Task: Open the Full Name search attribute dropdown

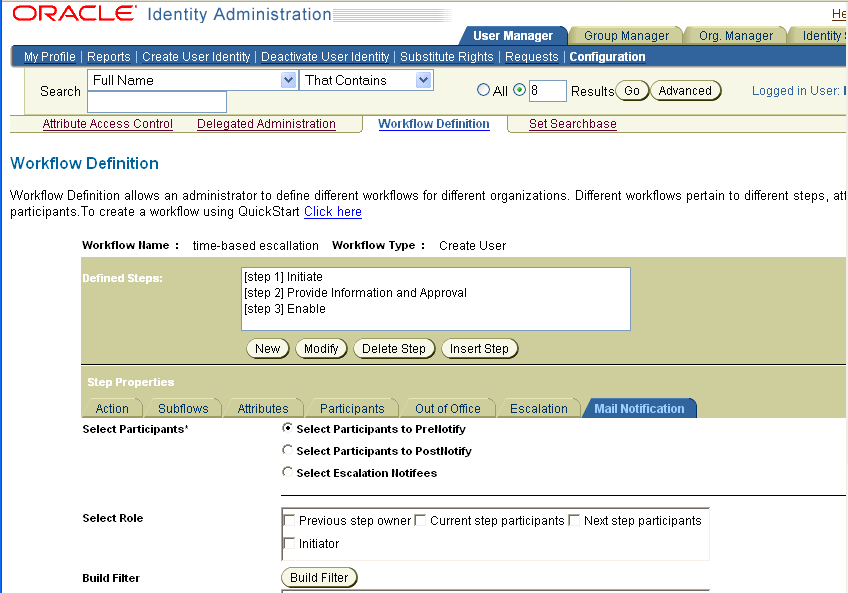Action: [193, 80]
